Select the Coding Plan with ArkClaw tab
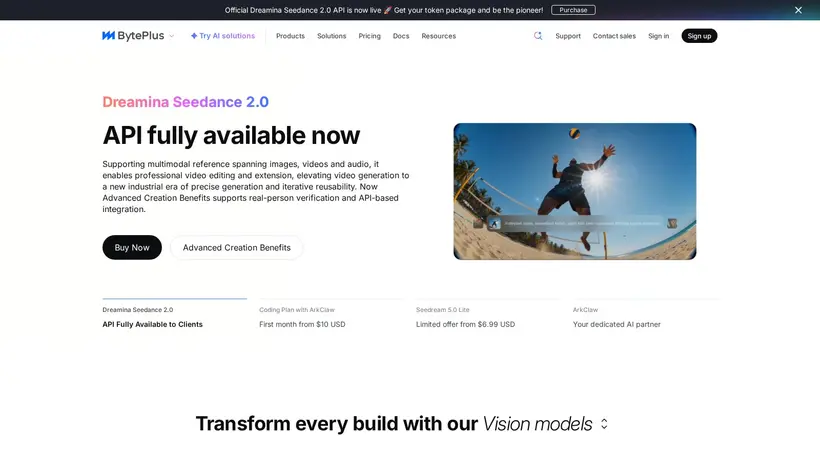 (331, 316)
